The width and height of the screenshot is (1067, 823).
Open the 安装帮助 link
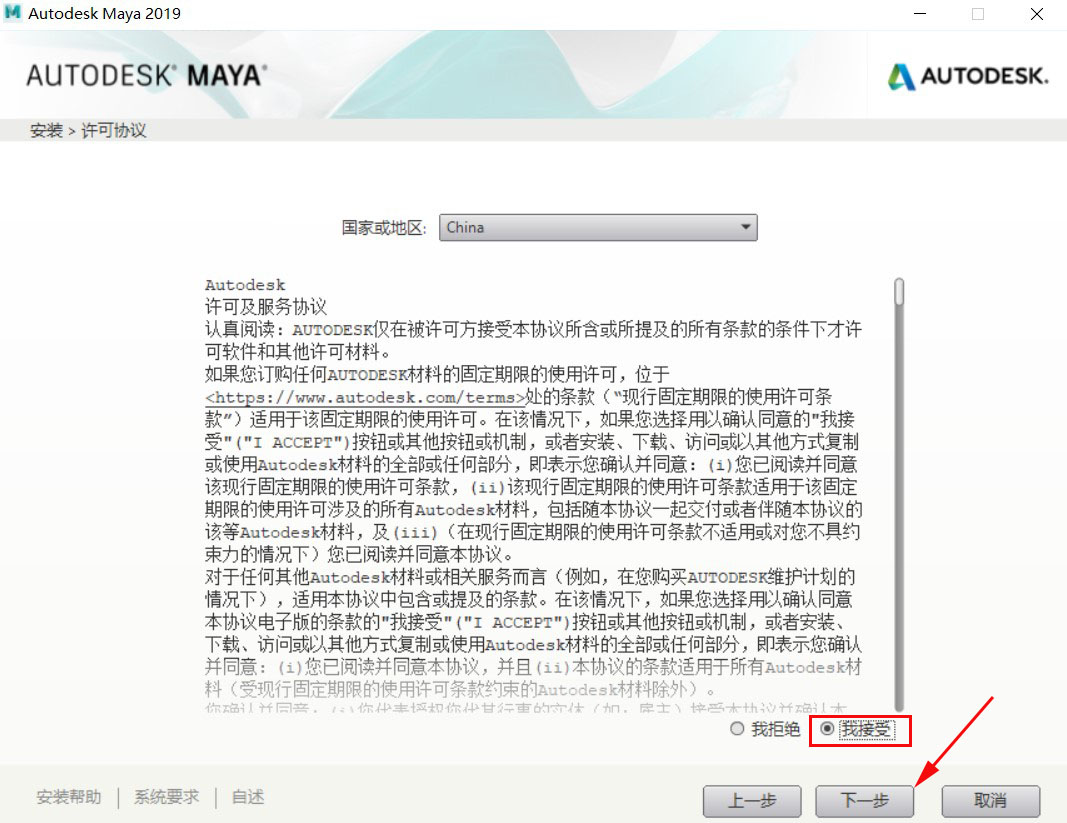click(69, 797)
